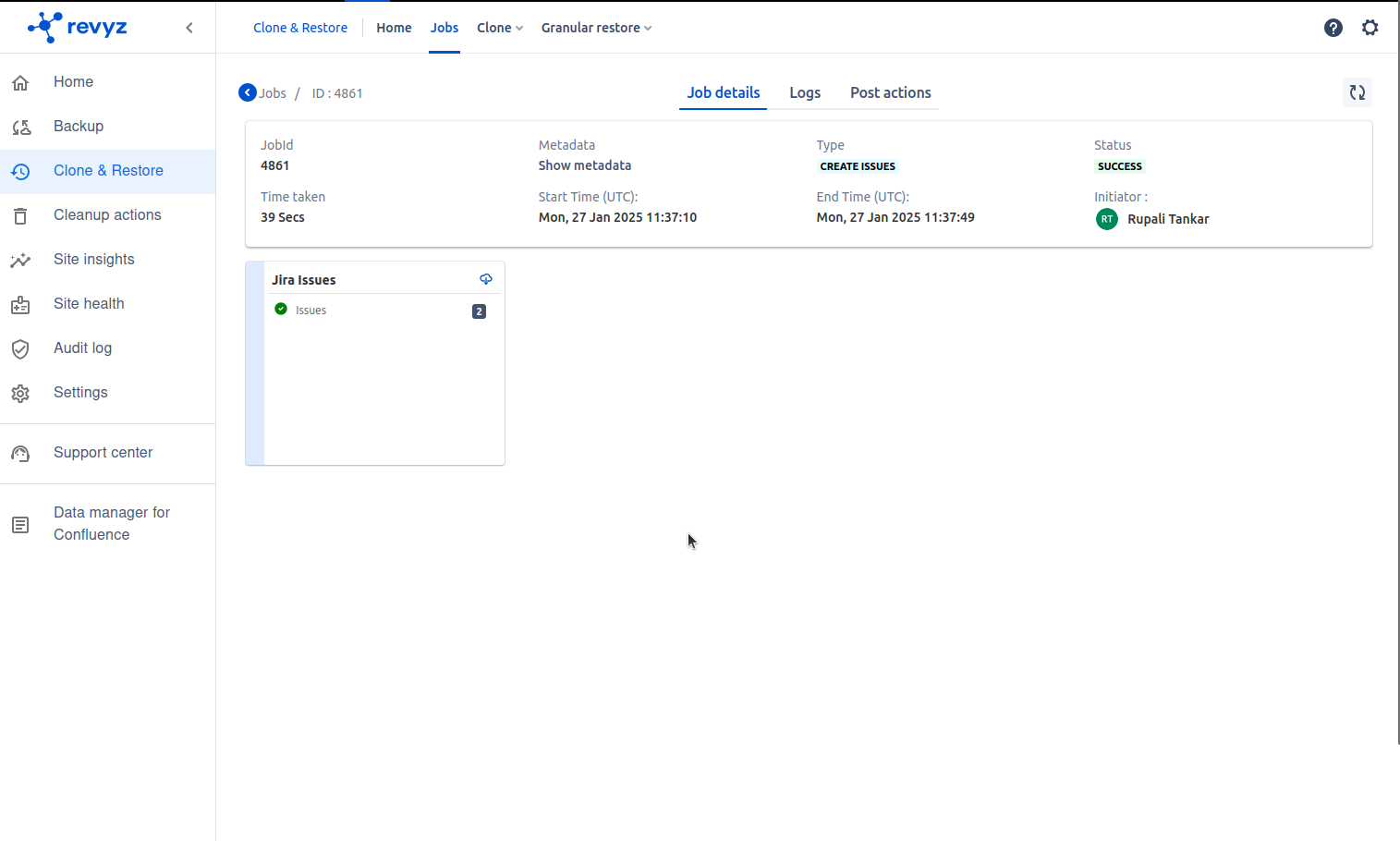
Task: Open the Audit log page
Action: [82, 348]
